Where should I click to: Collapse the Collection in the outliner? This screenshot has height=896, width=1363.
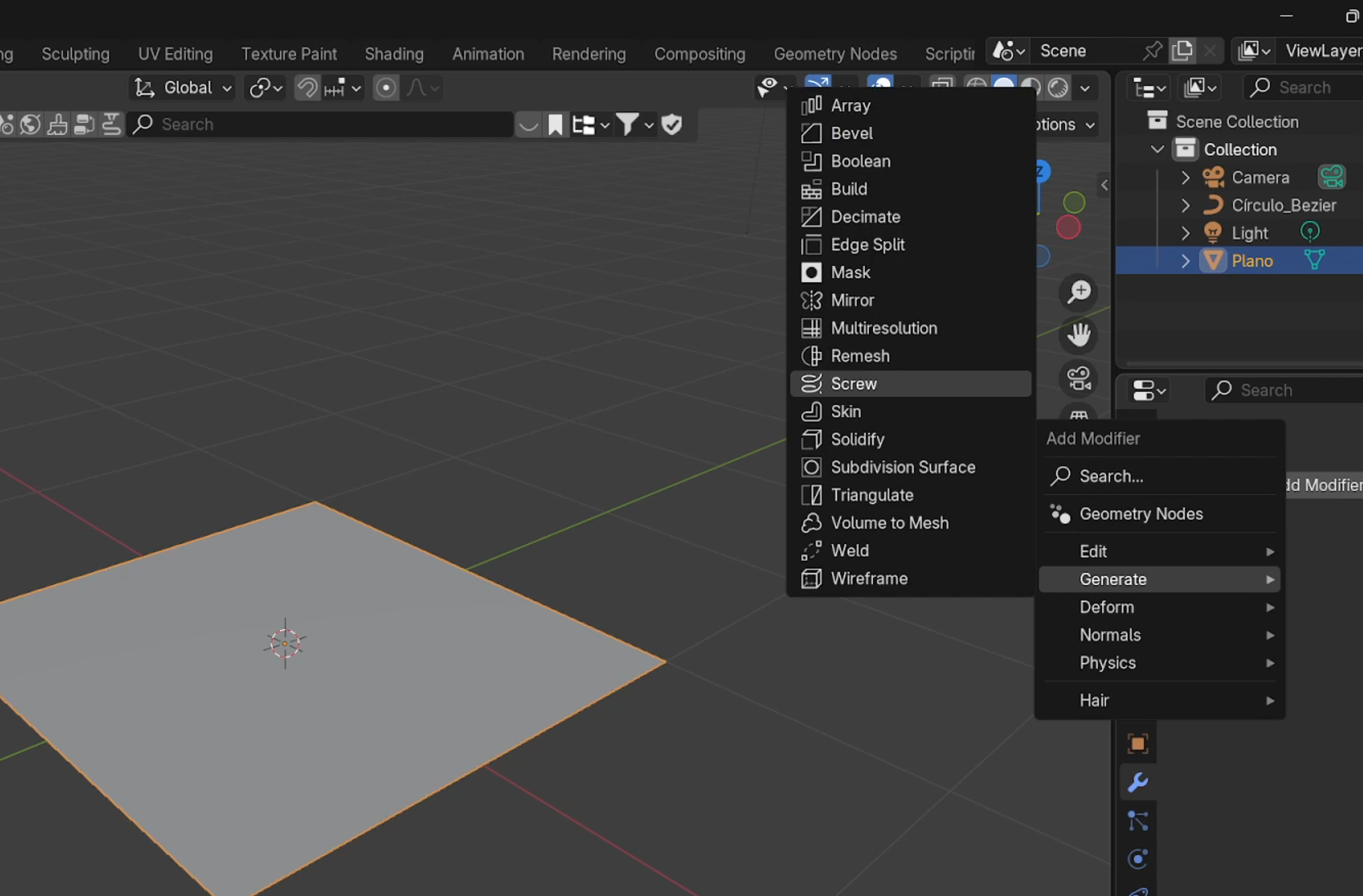[1158, 150]
